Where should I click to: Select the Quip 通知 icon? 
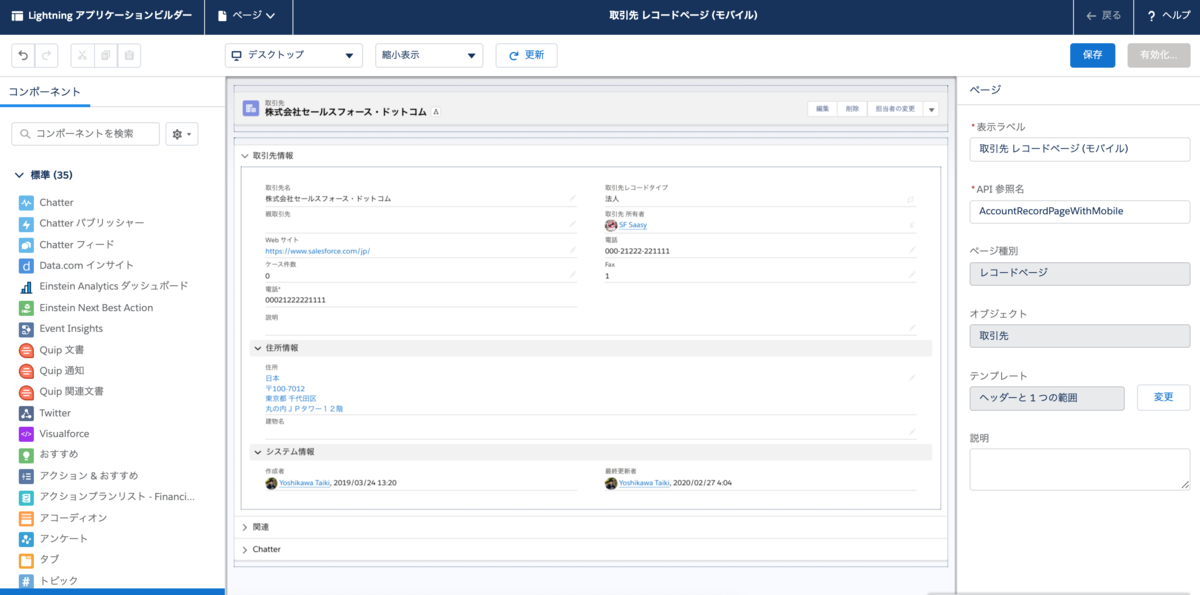click(x=27, y=371)
